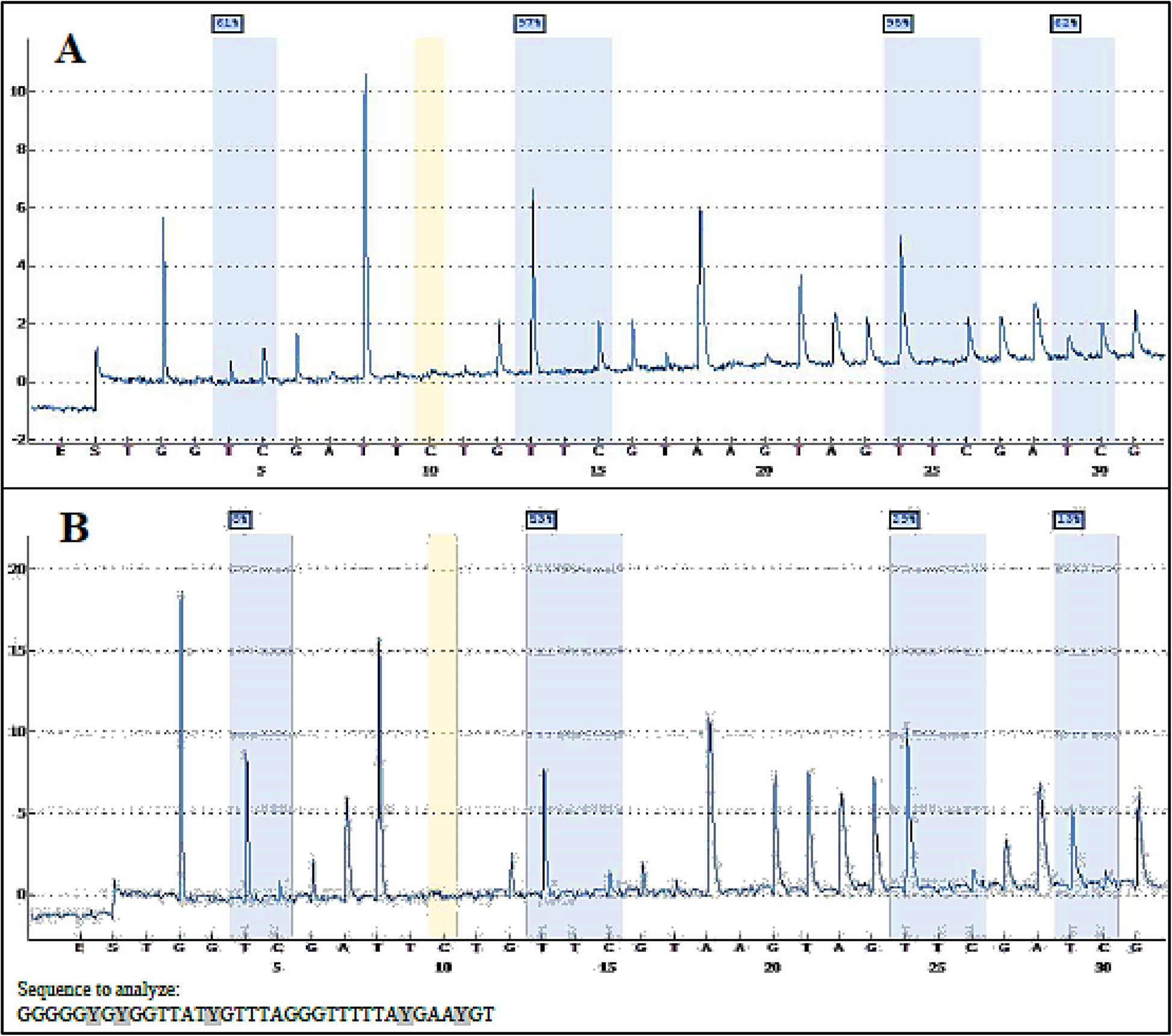The image size is (1172, 1036).
Task: Click y-axis value 20 in panel B
Action: [16, 568]
